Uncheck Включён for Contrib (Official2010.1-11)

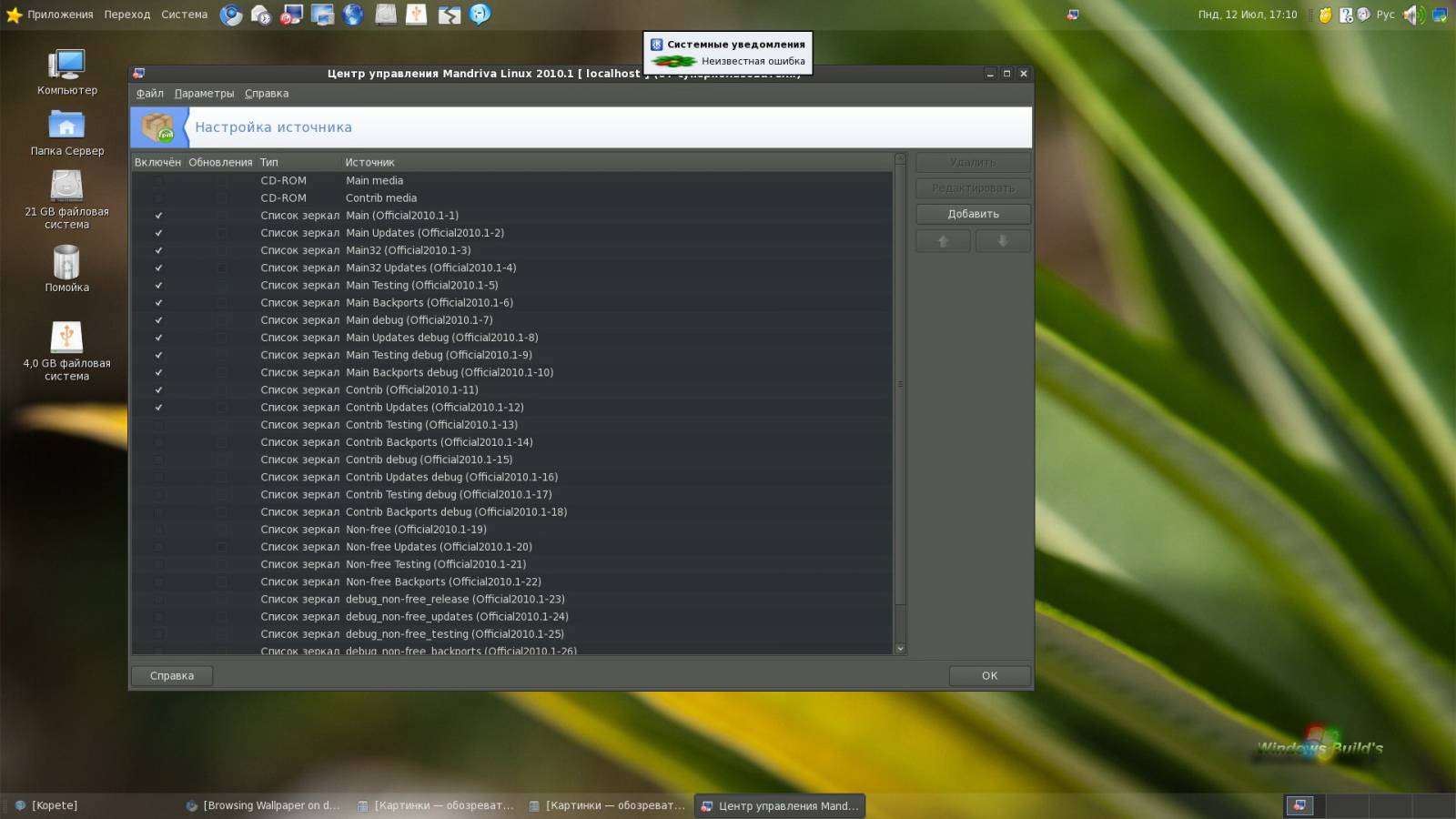coord(158,389)
